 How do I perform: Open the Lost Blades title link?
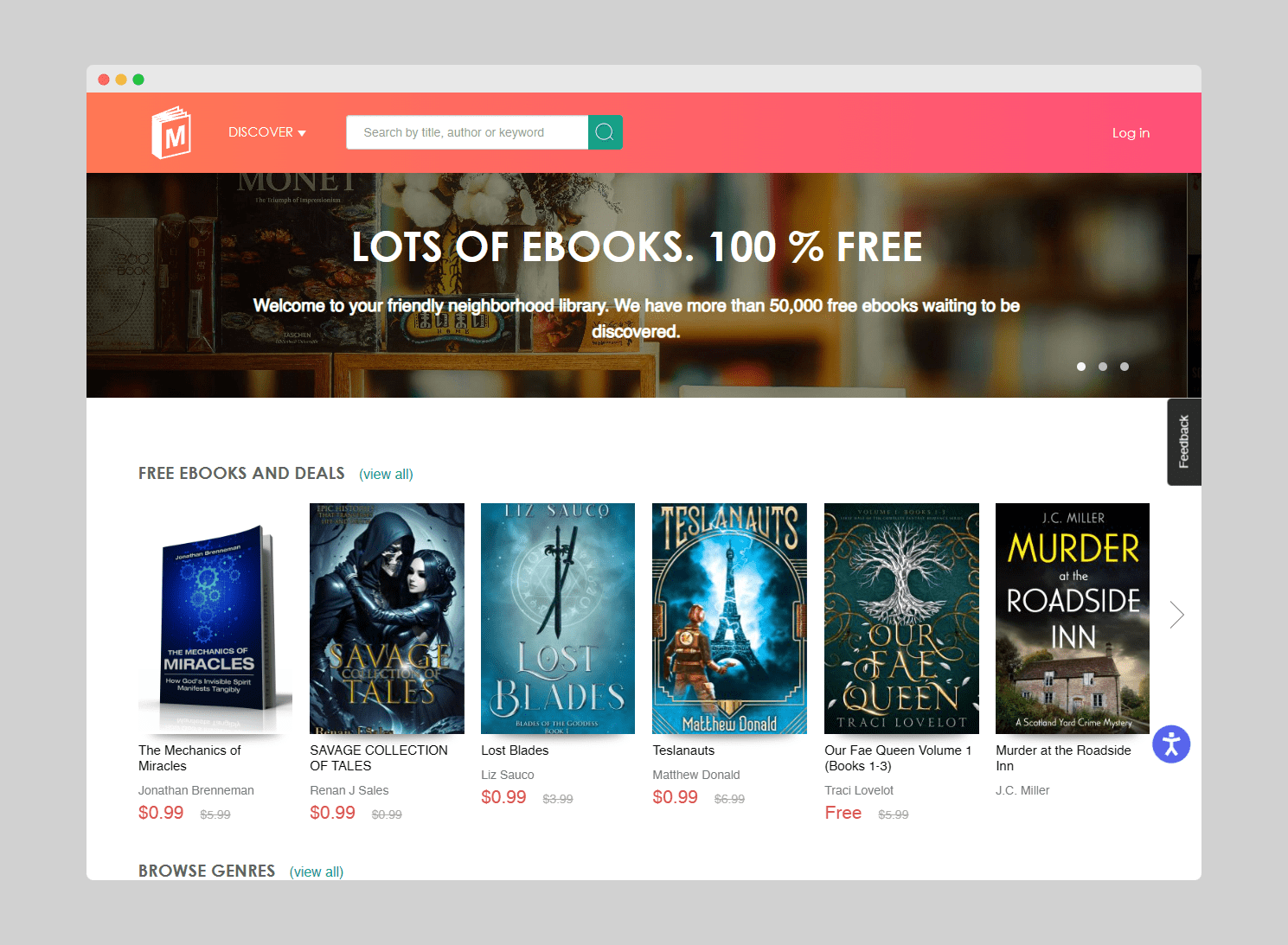(x=515, y=750)
